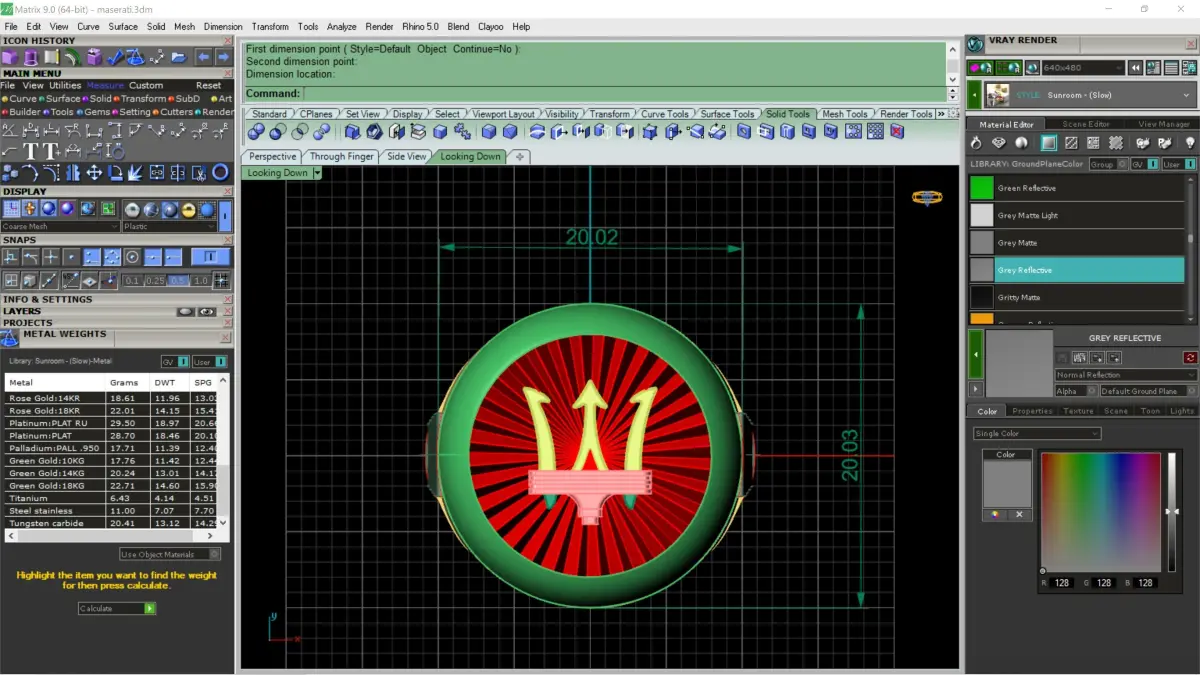Click the chrome sphere display material icon
This screenshot has width=1200, height=675.
(133, 209)
